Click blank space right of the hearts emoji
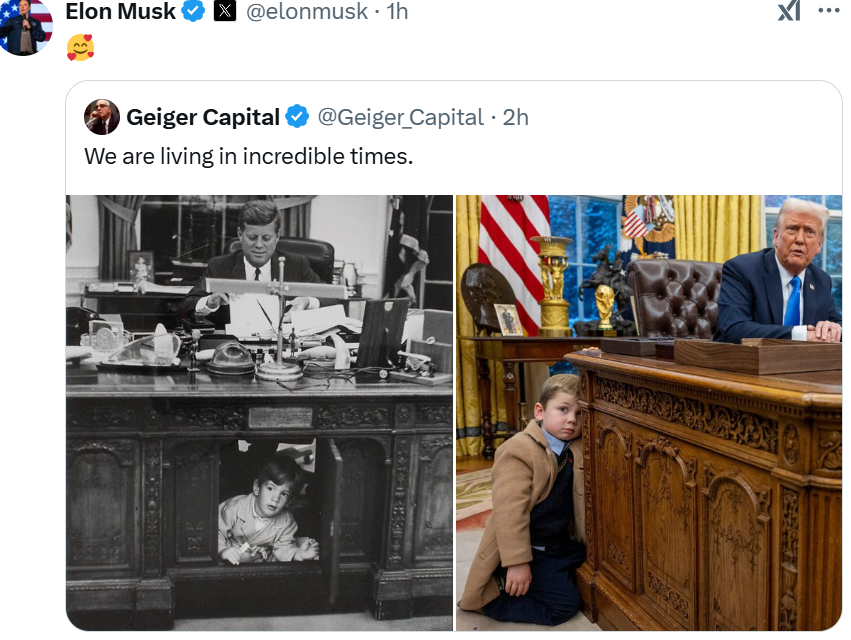The width and height of the screenshot is (851, 640). coord(400,47)
